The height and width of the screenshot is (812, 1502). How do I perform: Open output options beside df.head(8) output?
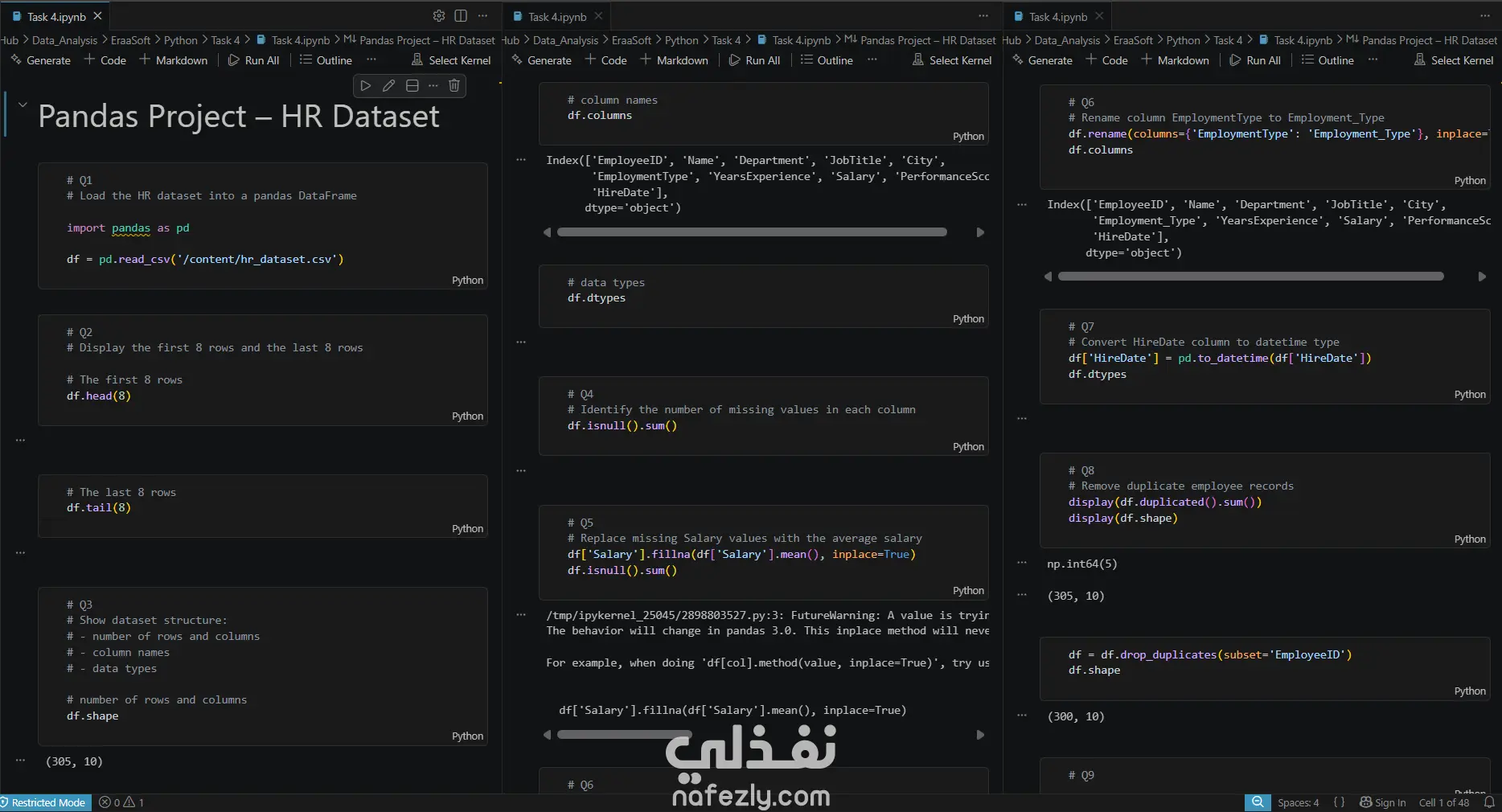coord(20,441)
